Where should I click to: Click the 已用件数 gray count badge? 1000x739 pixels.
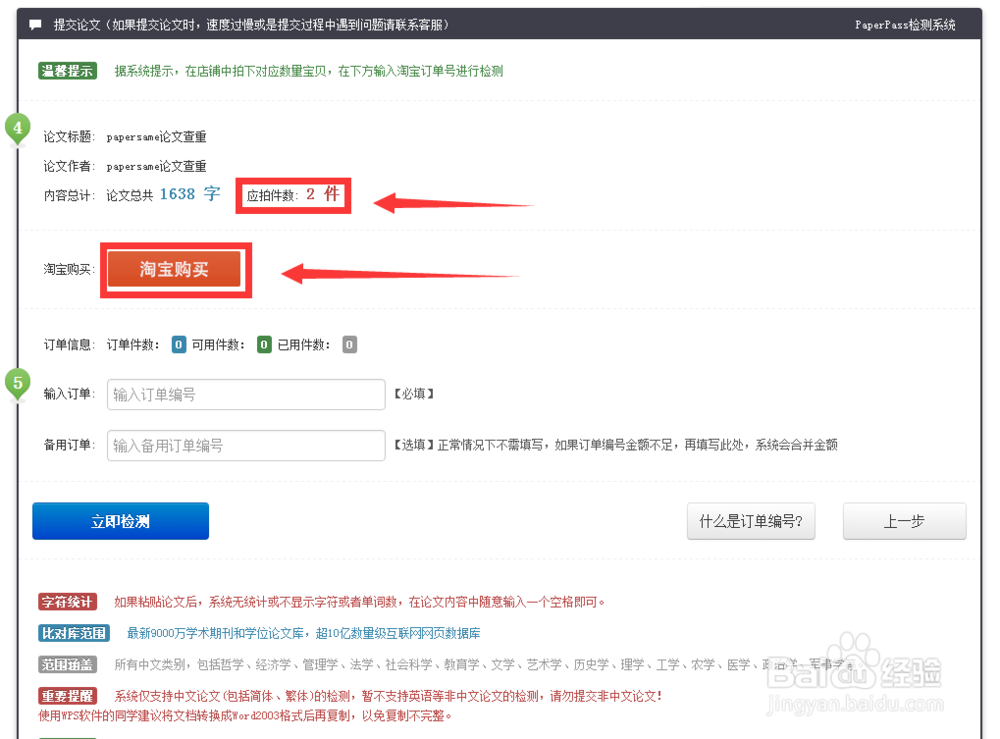[x=349, y=345]
